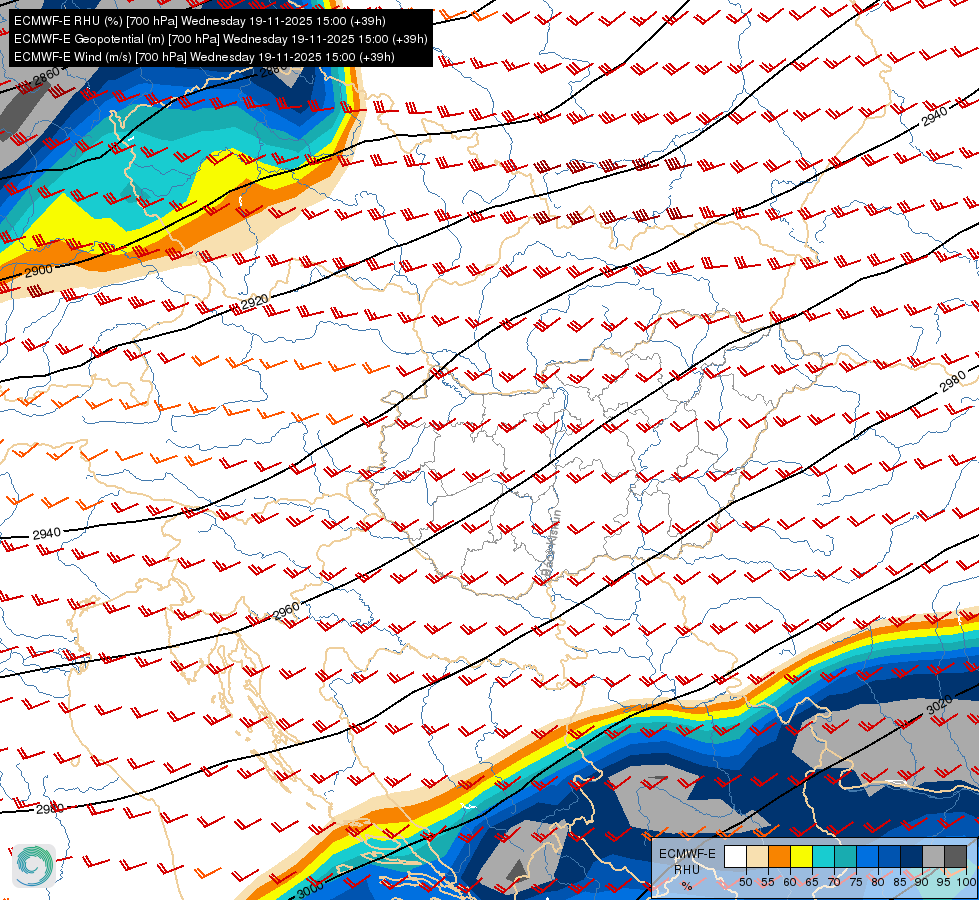Click the legend tick label 100
The image size is (979, 900).
tap(965, 882)
